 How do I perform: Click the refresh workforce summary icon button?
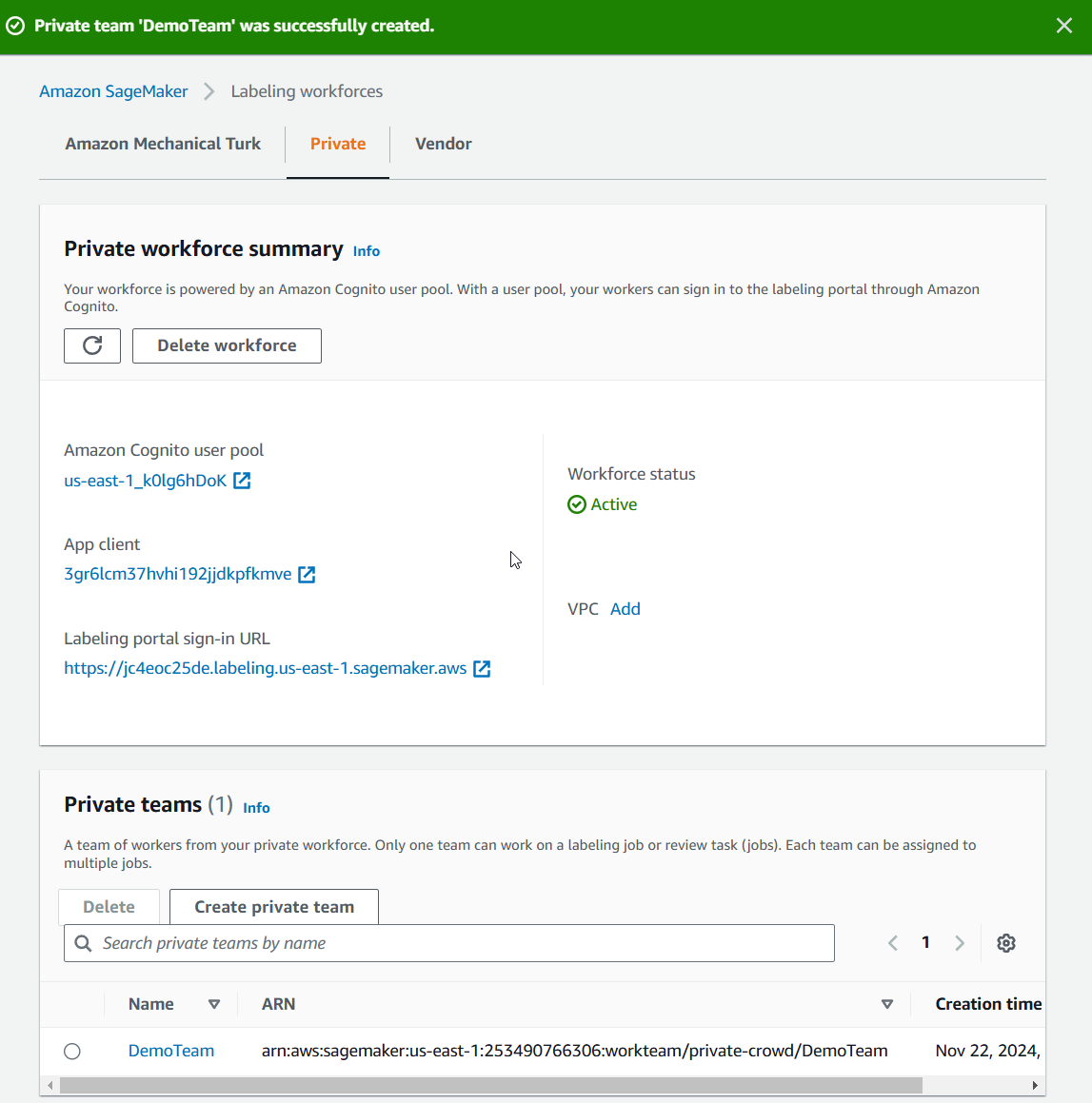pyautogui.click(x=92, y=345)
